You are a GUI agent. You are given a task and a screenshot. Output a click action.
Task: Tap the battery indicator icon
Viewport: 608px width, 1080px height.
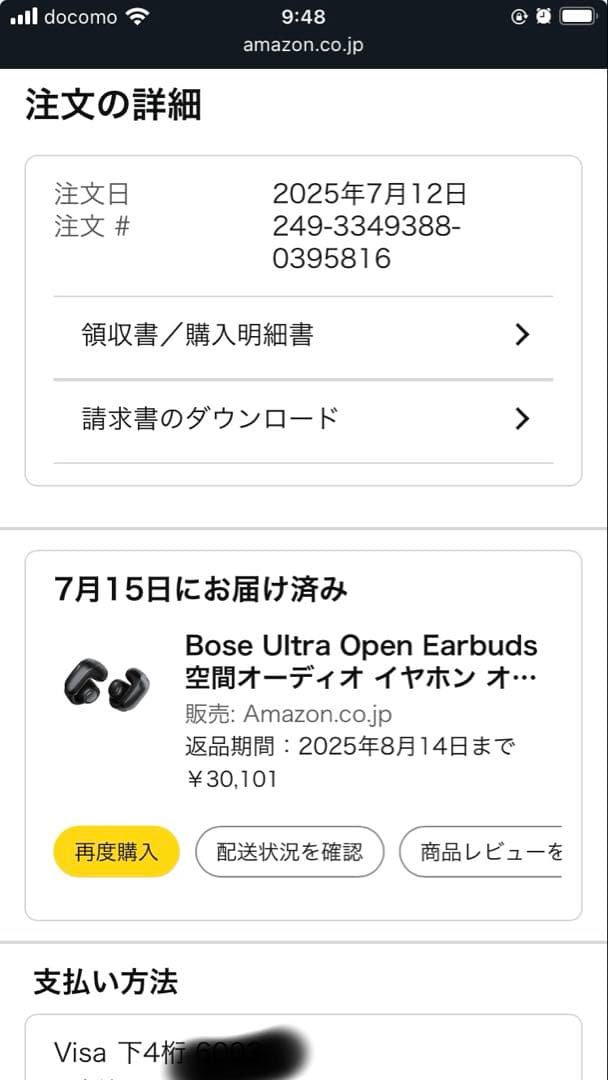tap(576, 16)
